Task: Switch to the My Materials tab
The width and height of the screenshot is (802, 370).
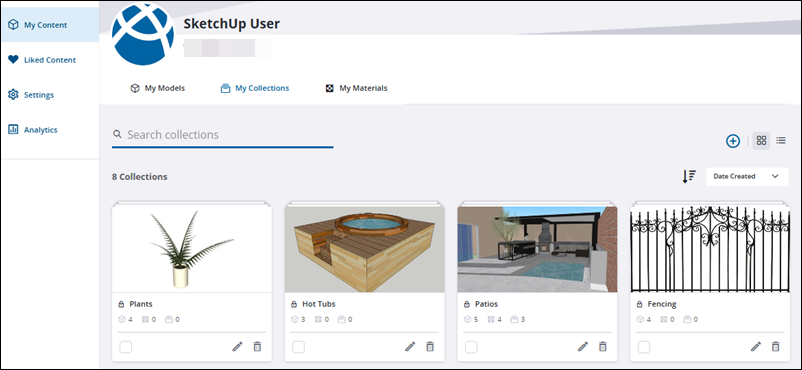Action: pos(357,88)
